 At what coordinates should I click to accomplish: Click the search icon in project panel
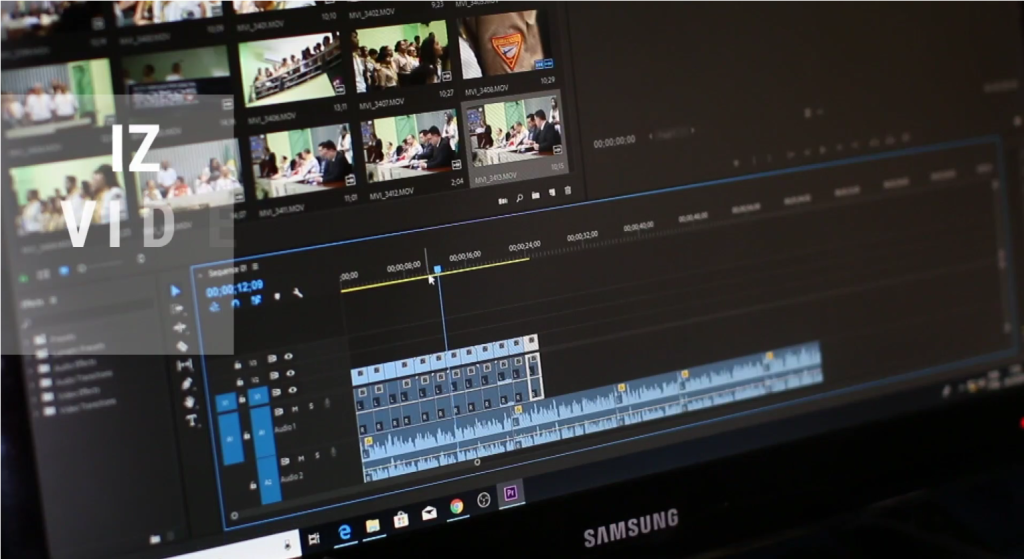(x=519, y=197)
